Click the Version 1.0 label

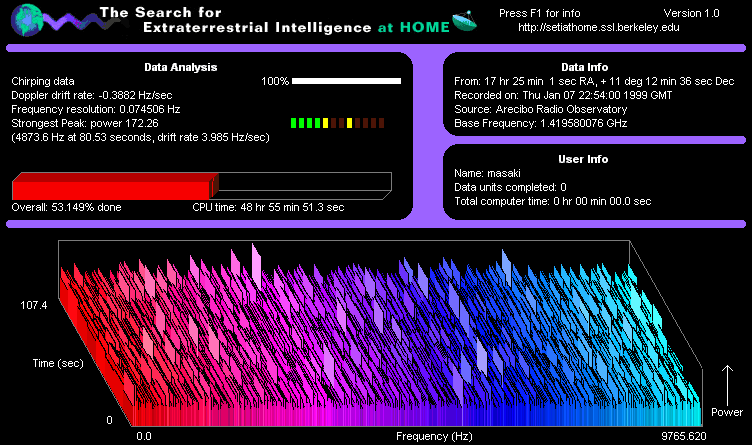(x=691, y=13)
